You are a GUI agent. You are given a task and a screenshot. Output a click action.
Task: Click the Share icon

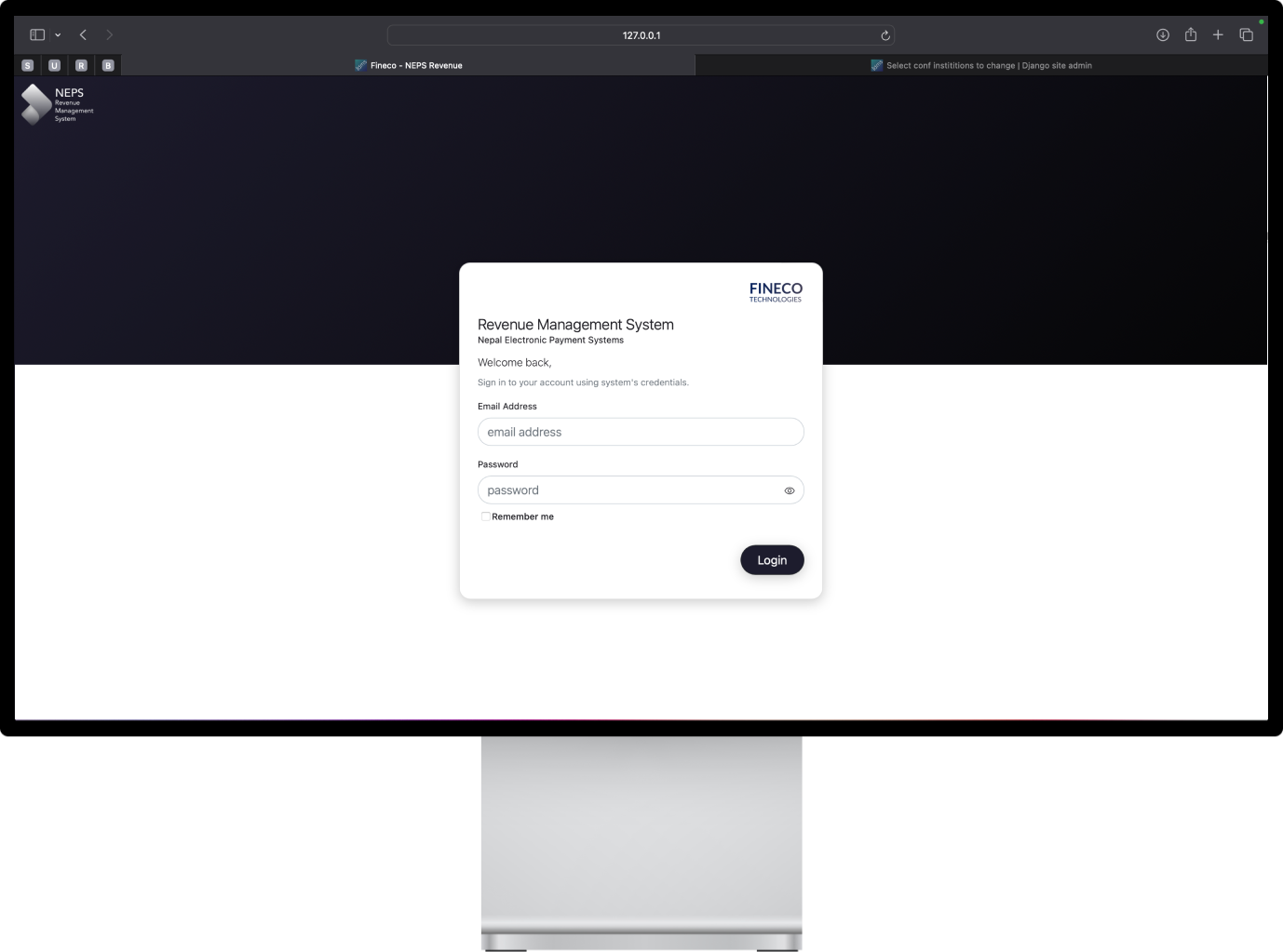pos(1190,34)
